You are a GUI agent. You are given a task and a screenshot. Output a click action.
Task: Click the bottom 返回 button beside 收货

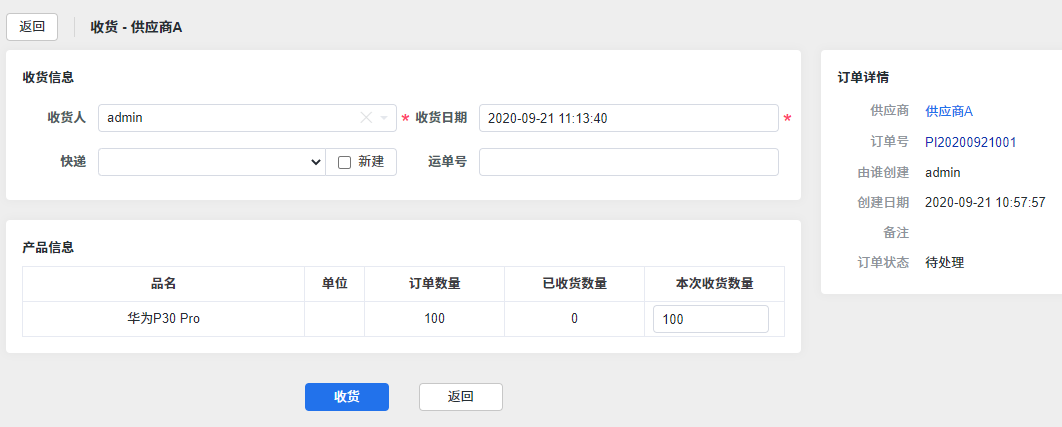point(460,397)
